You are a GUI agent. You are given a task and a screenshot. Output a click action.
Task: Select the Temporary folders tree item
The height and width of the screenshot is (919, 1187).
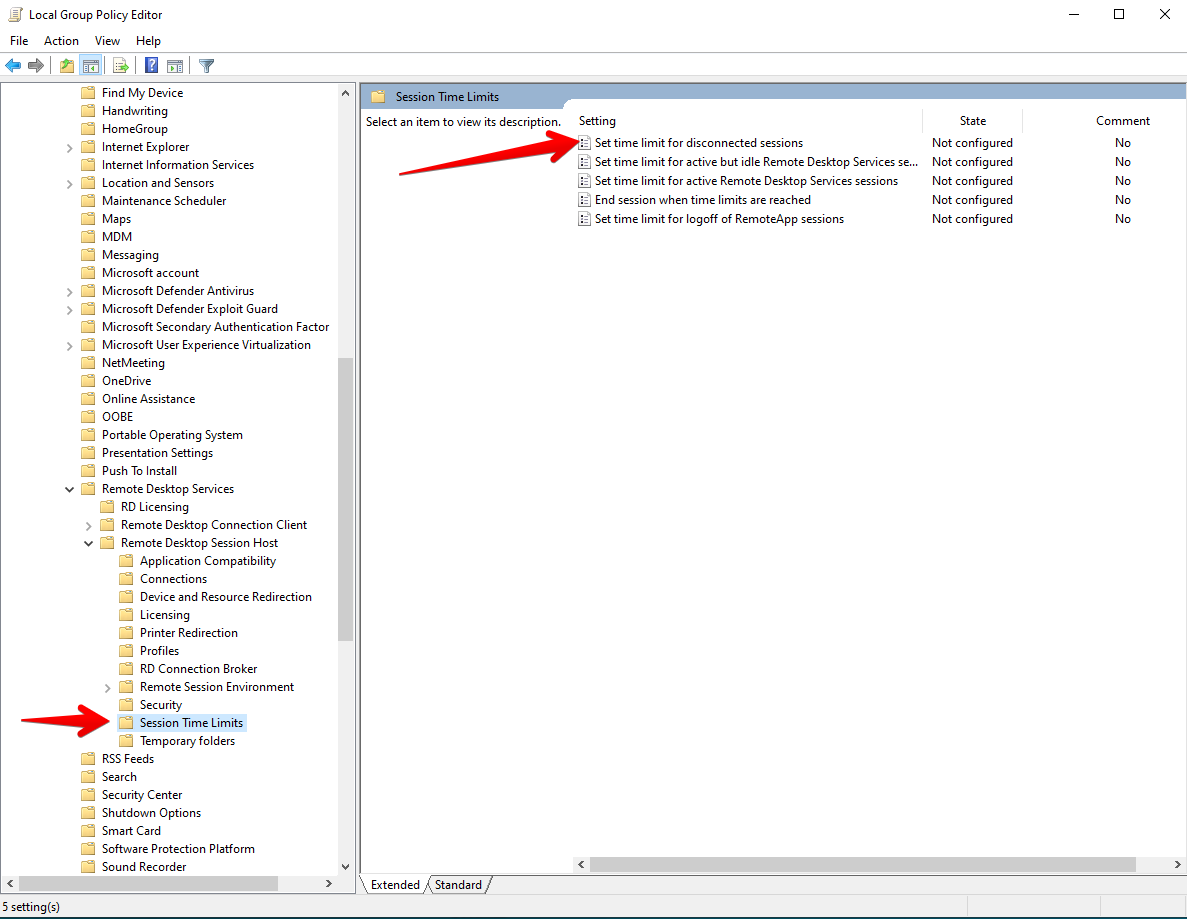click(187, 741)
